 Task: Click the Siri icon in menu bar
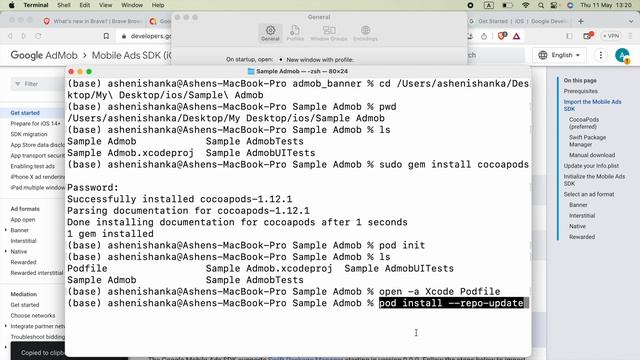570,5
